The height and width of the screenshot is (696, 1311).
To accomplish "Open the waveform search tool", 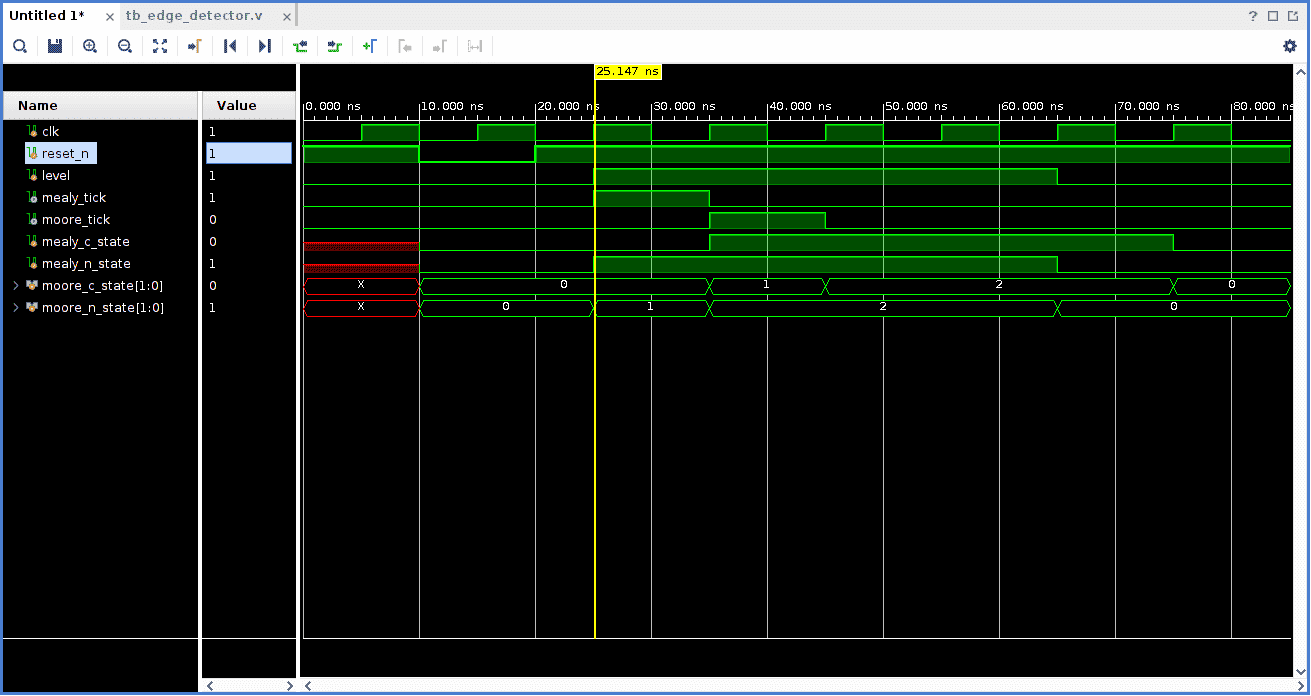I will [20, 46].
